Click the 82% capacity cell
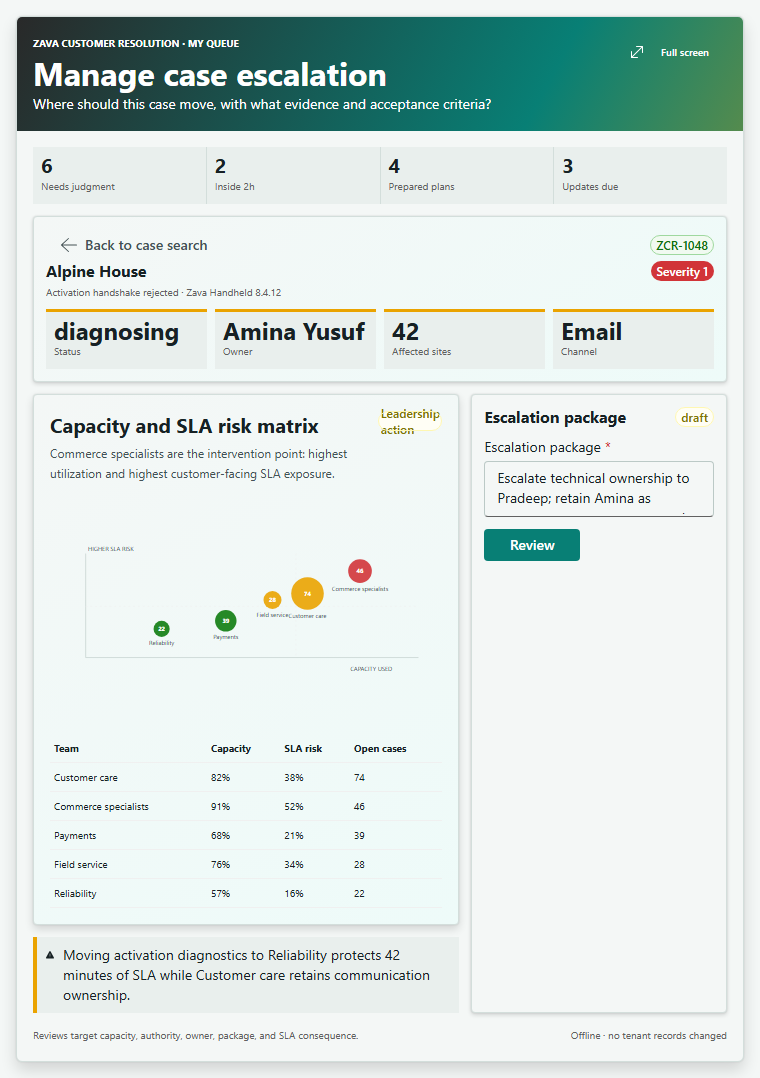760x1078 pixels. pos(220,778)
